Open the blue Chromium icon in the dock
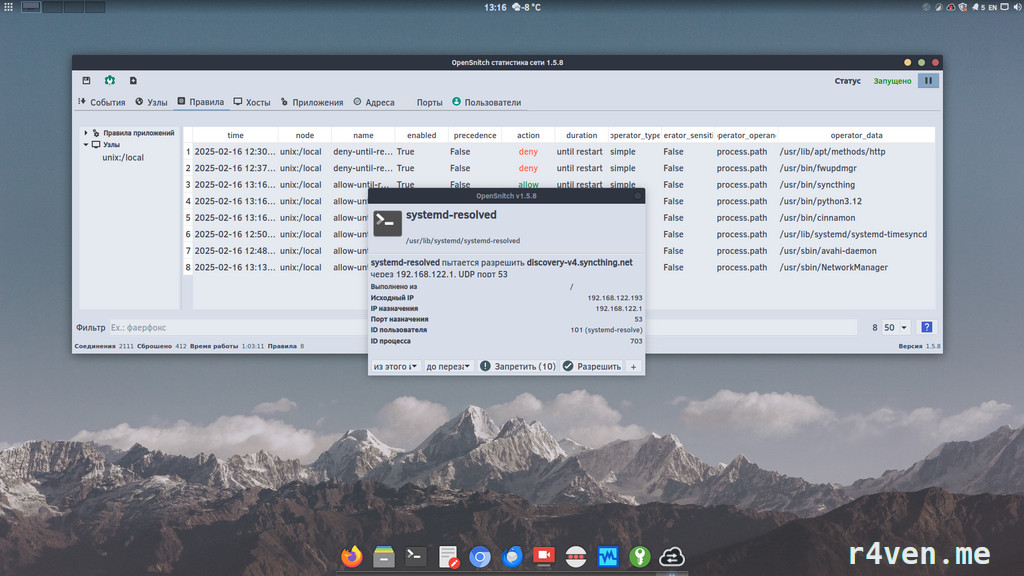Viewport: 1024px width, 576px height. [480, 556]
